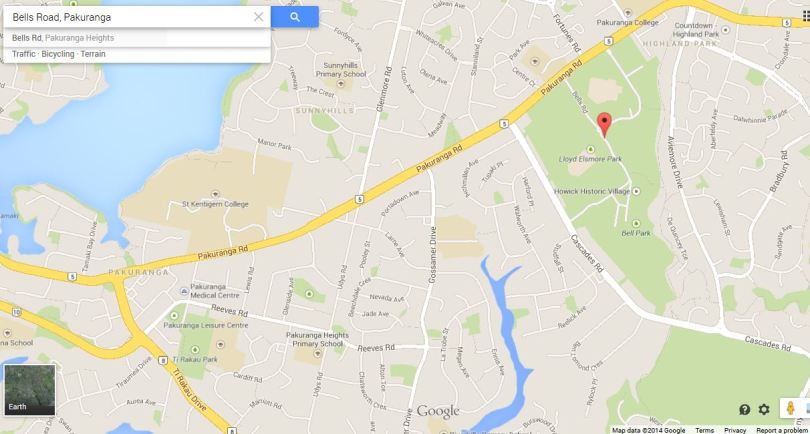
Task: Select the Street View pegman icon
Action: [x=789, y=408]
